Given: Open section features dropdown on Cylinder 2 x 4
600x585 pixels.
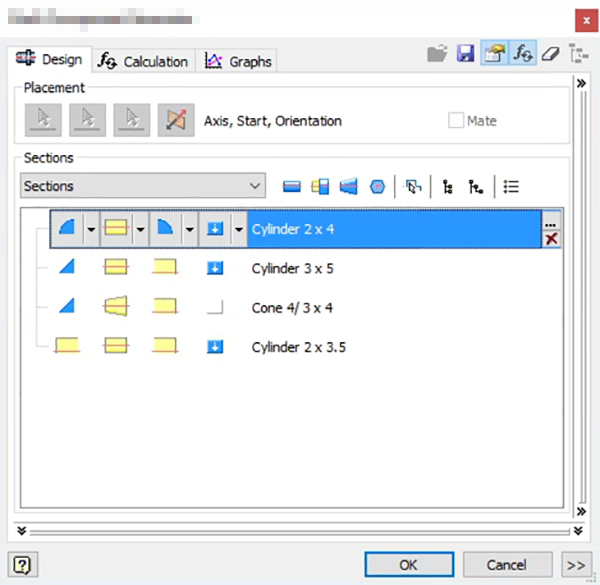Looking at the screenshot, I should [239, 229].
